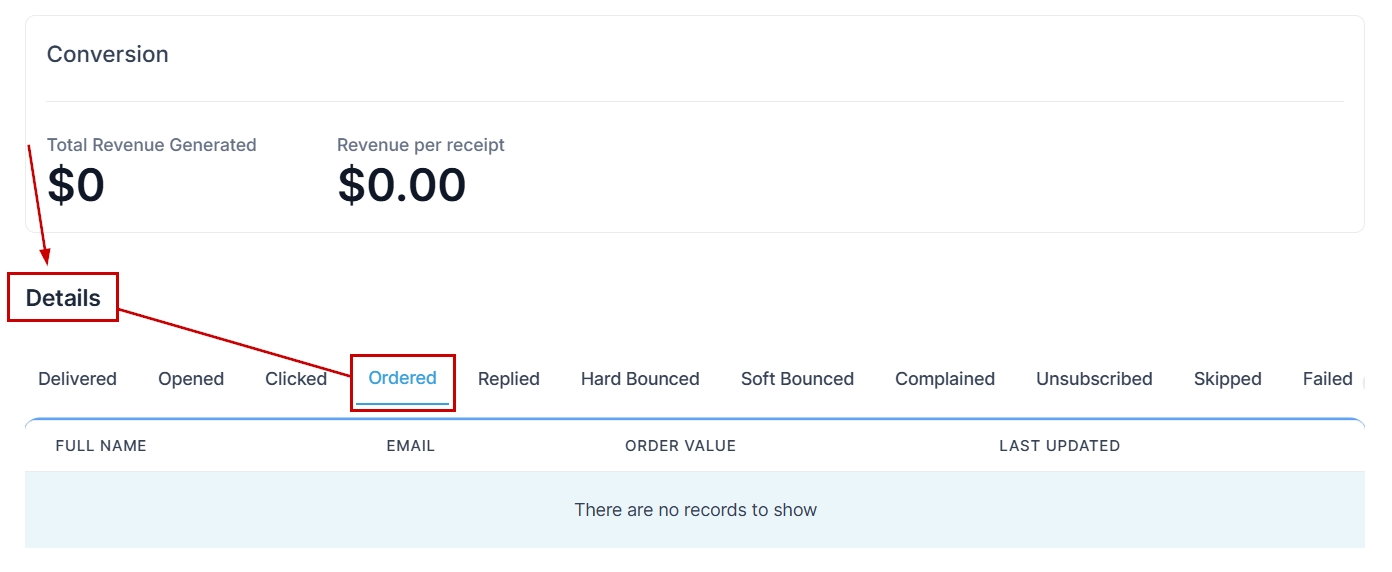View the Soft Bounced tab
Viewport: 1392px width, 572px height.
point(797,379)
